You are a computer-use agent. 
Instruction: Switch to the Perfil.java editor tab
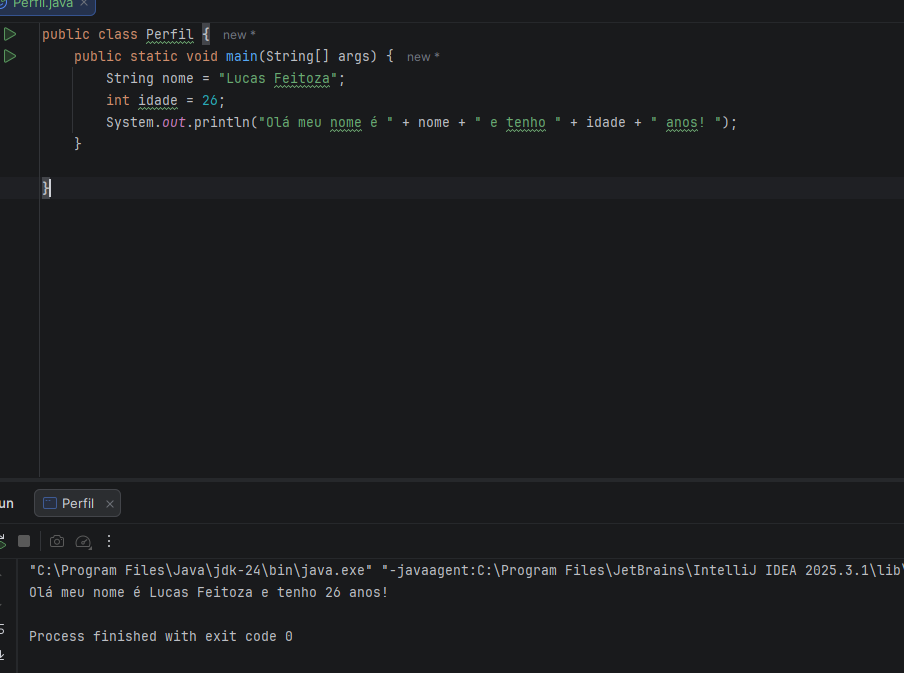point(40,4)
